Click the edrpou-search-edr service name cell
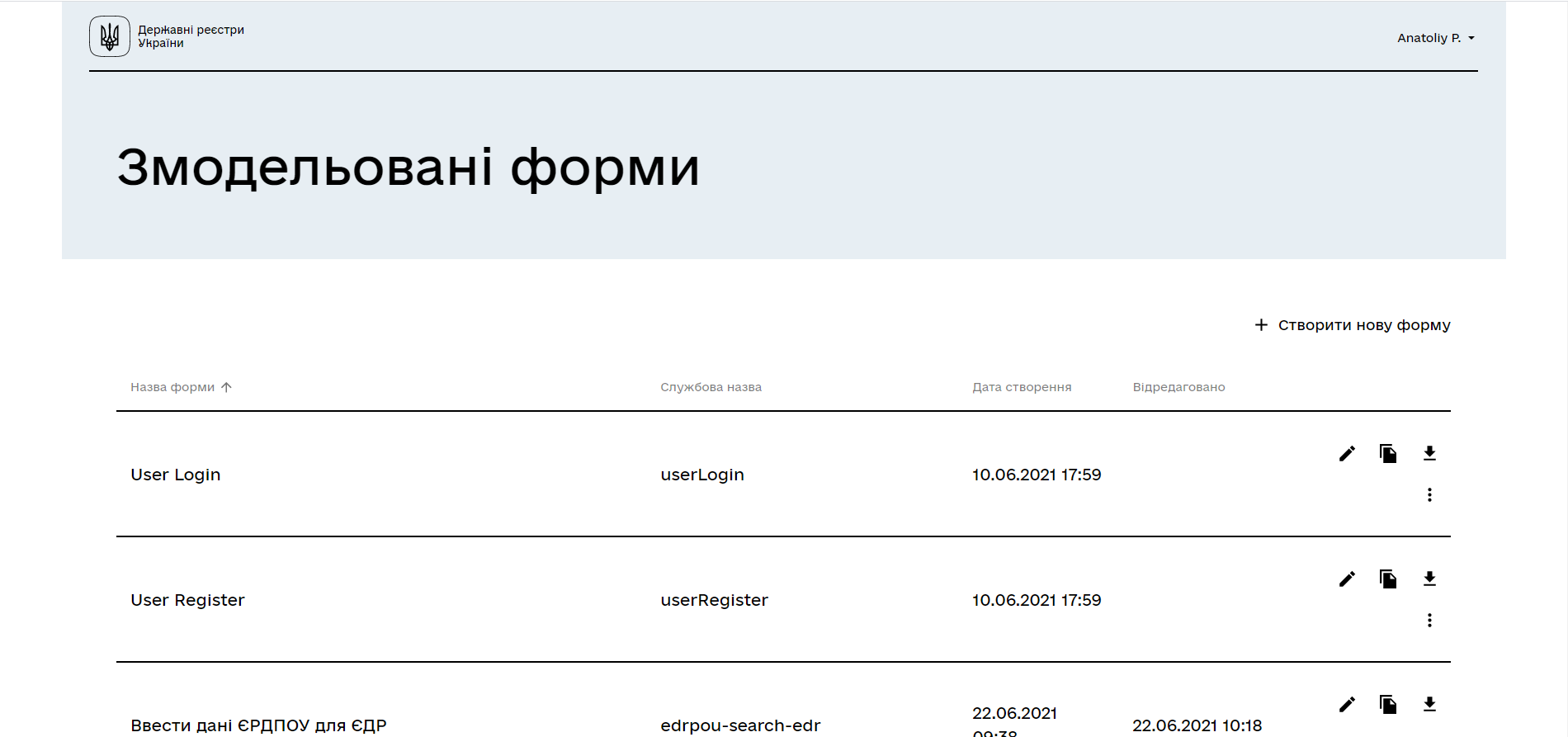Image resolution: width=1568 pixels, height=737 pixels. point(740,725)
